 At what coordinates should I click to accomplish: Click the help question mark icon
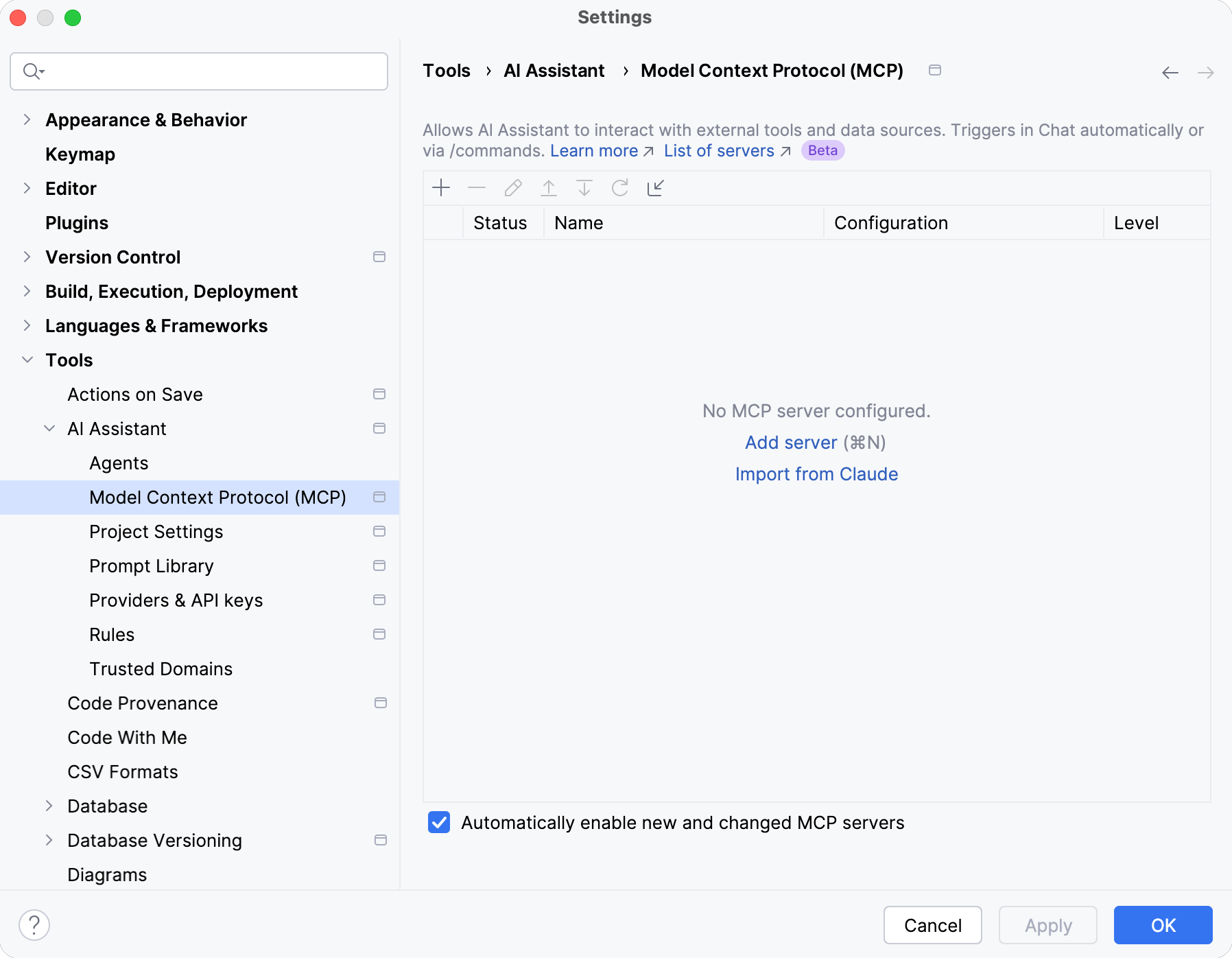point(36,924)
